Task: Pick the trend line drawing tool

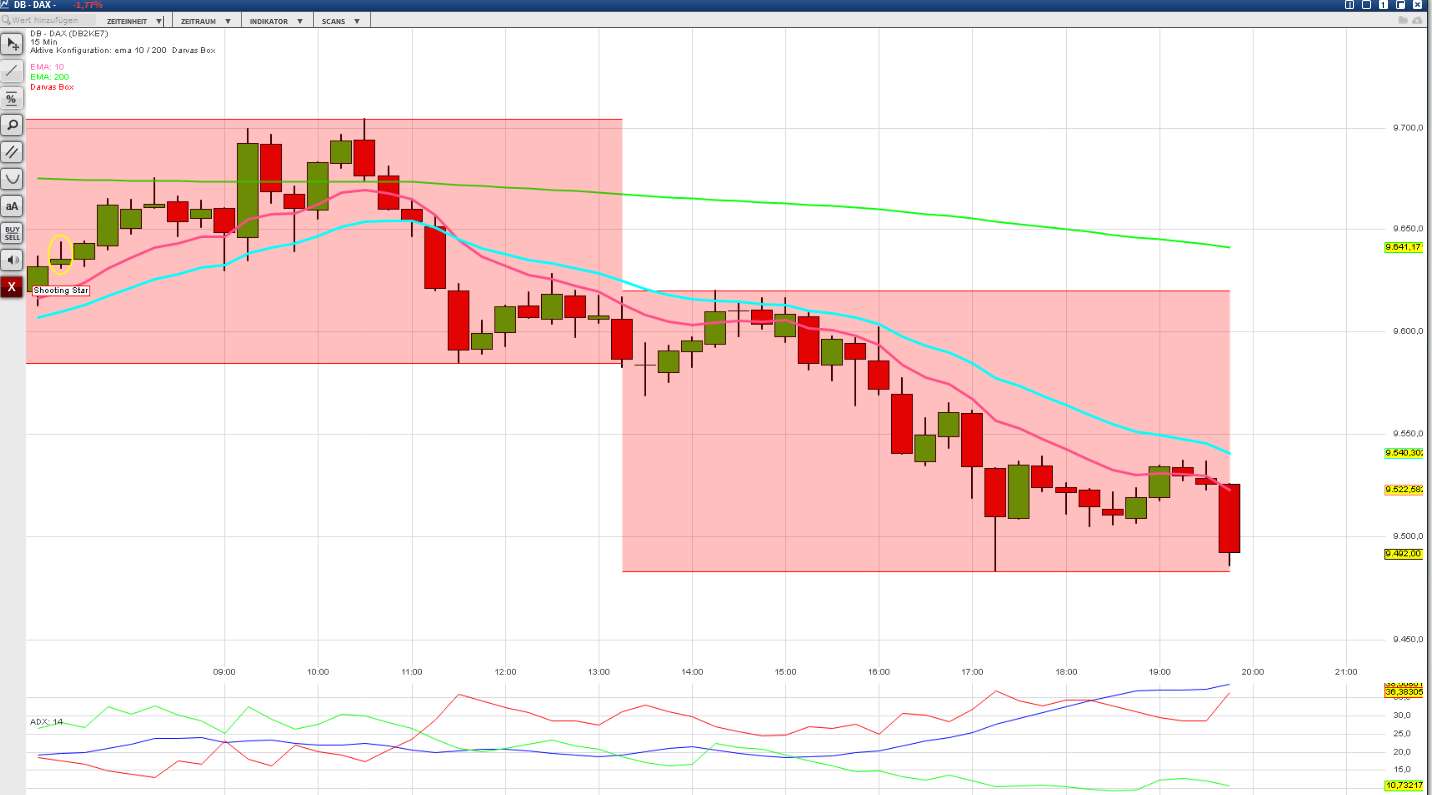Action: pyautogui.click(x=12, y=71)
